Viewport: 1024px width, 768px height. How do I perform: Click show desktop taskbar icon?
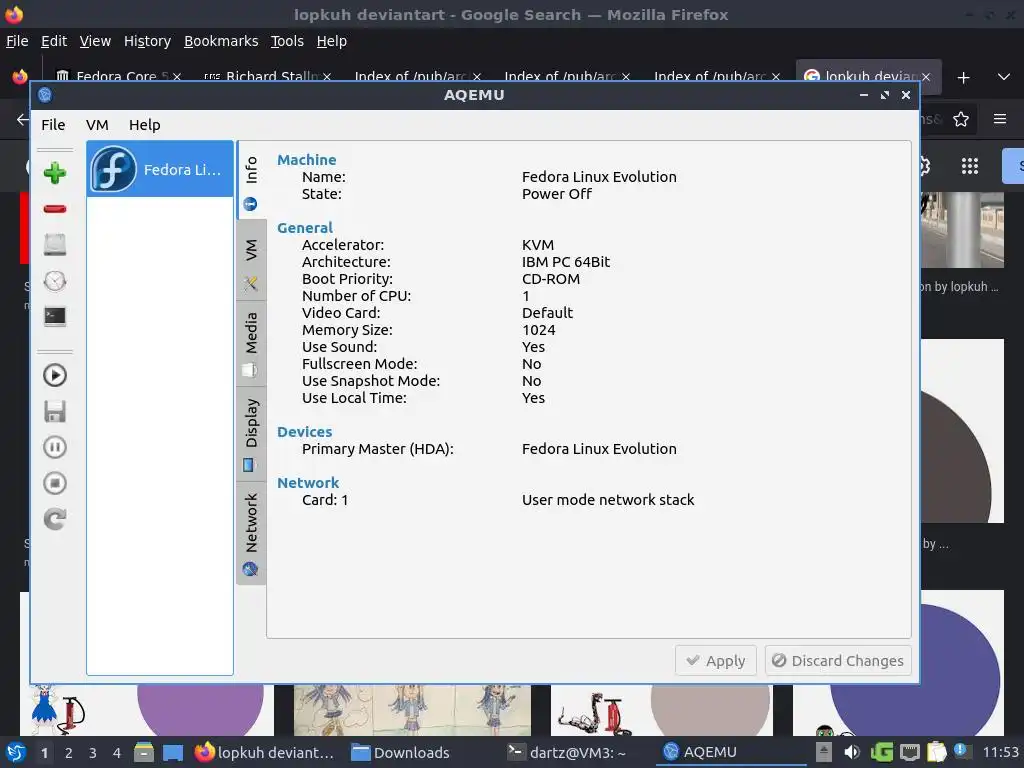(173, 753)
